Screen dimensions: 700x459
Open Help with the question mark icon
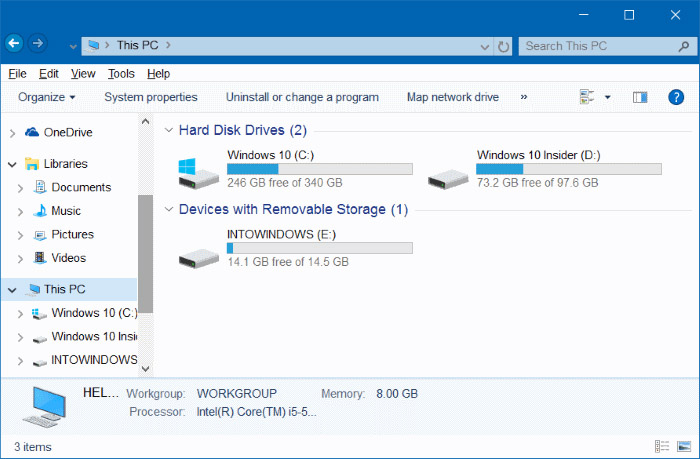tap(676, 97)
